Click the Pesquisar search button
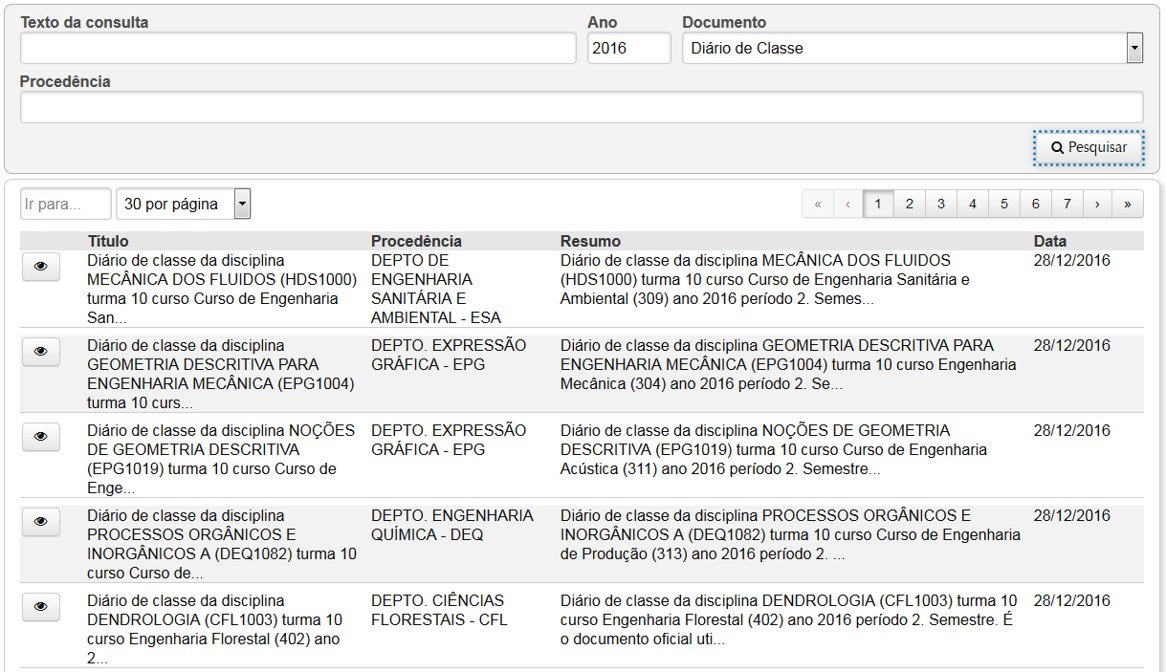The height and width of the screenshot is (672, 1166). click(x=1087, y=146)
